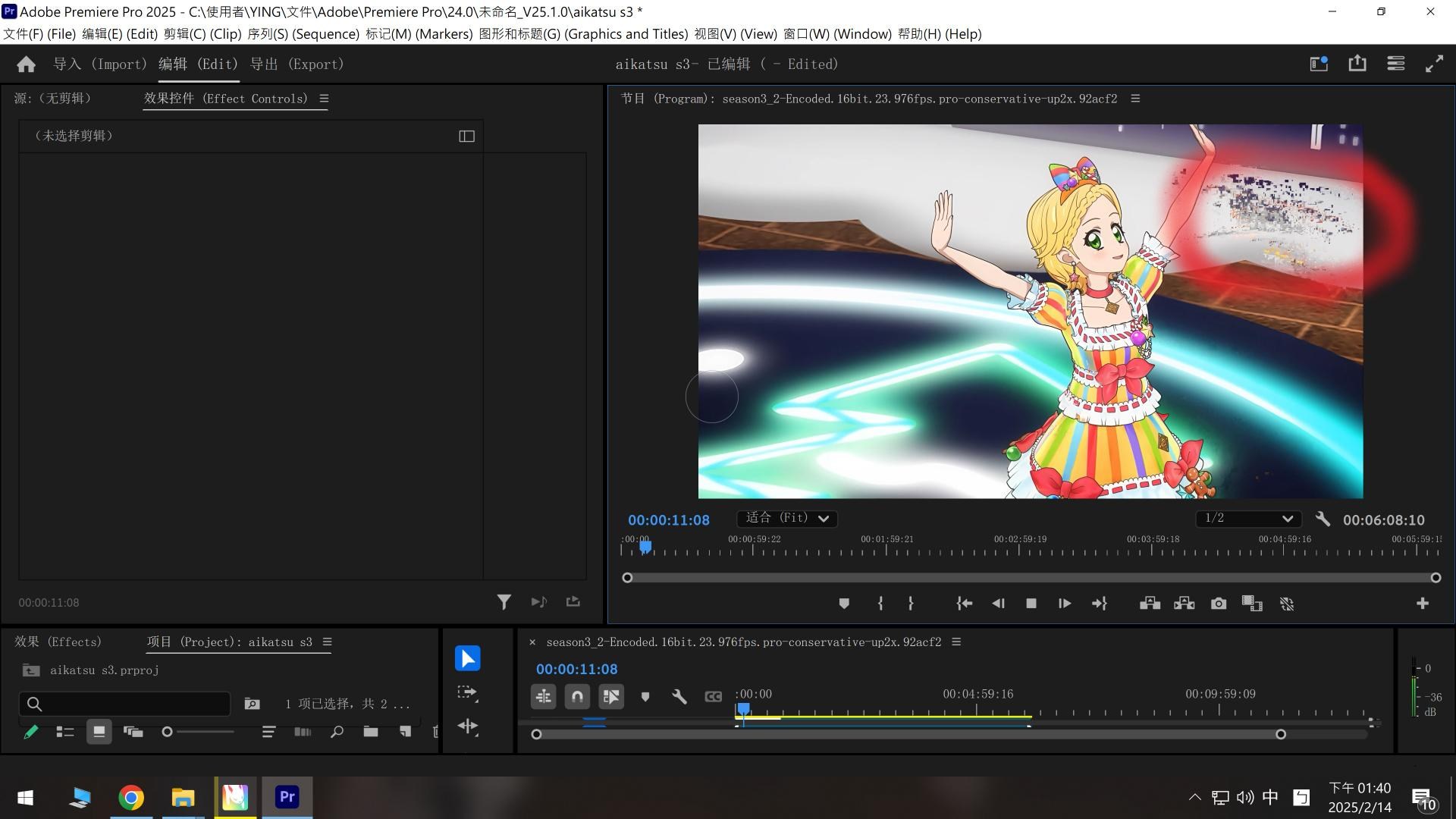The height and width of the screenshot is (819, 1456).
Task: Click the Lift button
Action: point(1150,604)
